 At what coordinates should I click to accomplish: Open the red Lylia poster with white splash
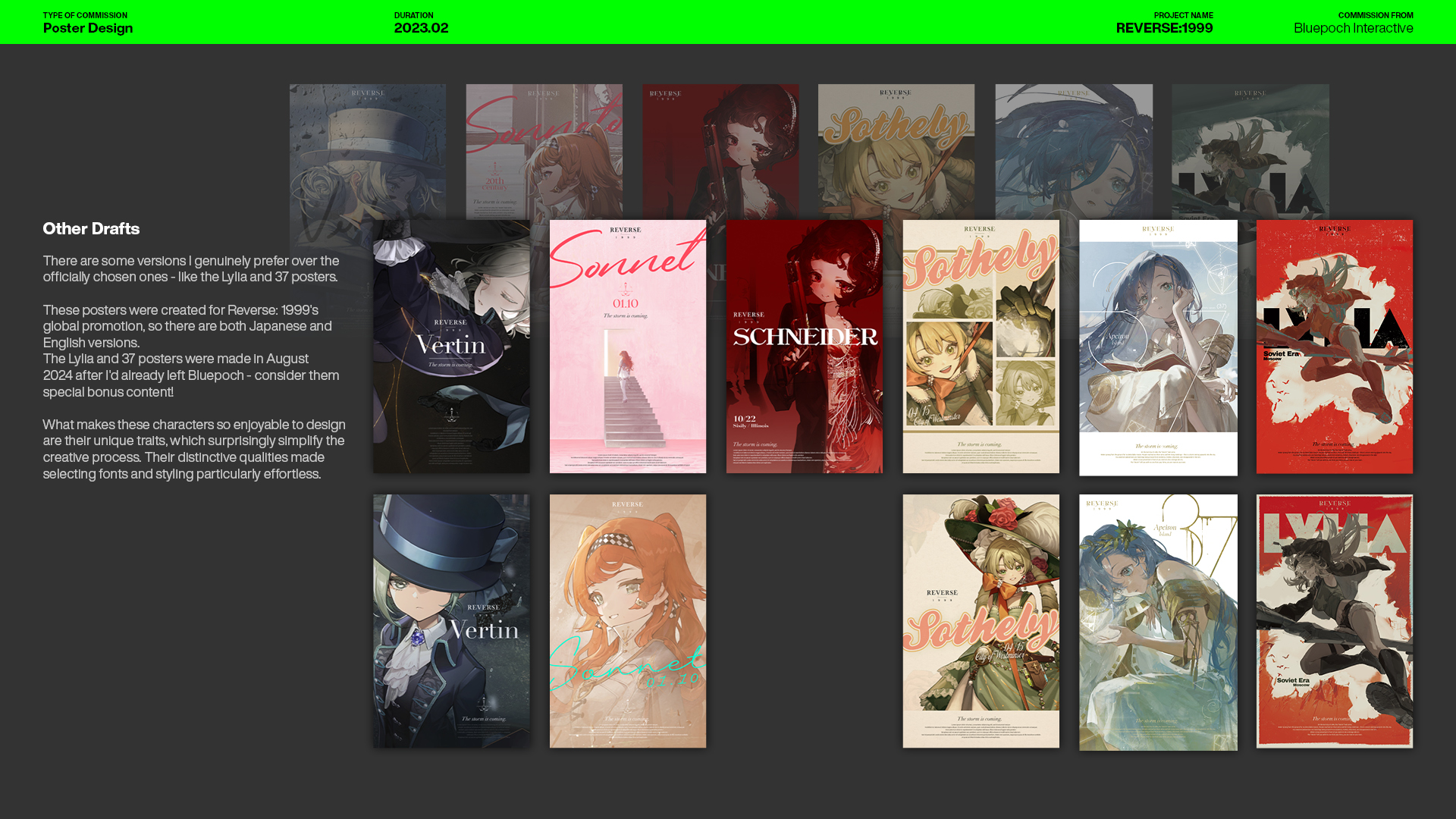pos(1335,347)
